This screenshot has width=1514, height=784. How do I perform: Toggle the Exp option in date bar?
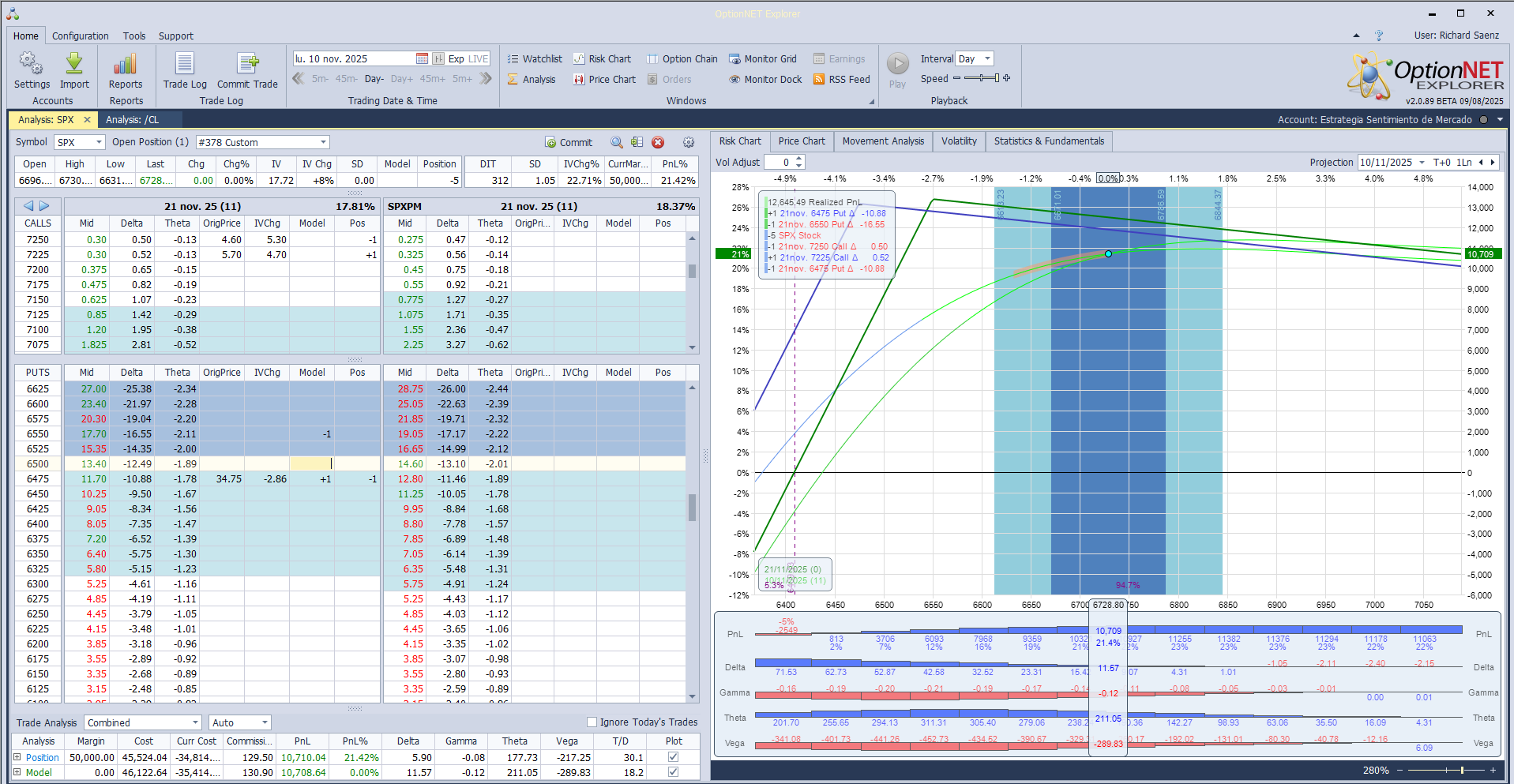click(456, 58)
